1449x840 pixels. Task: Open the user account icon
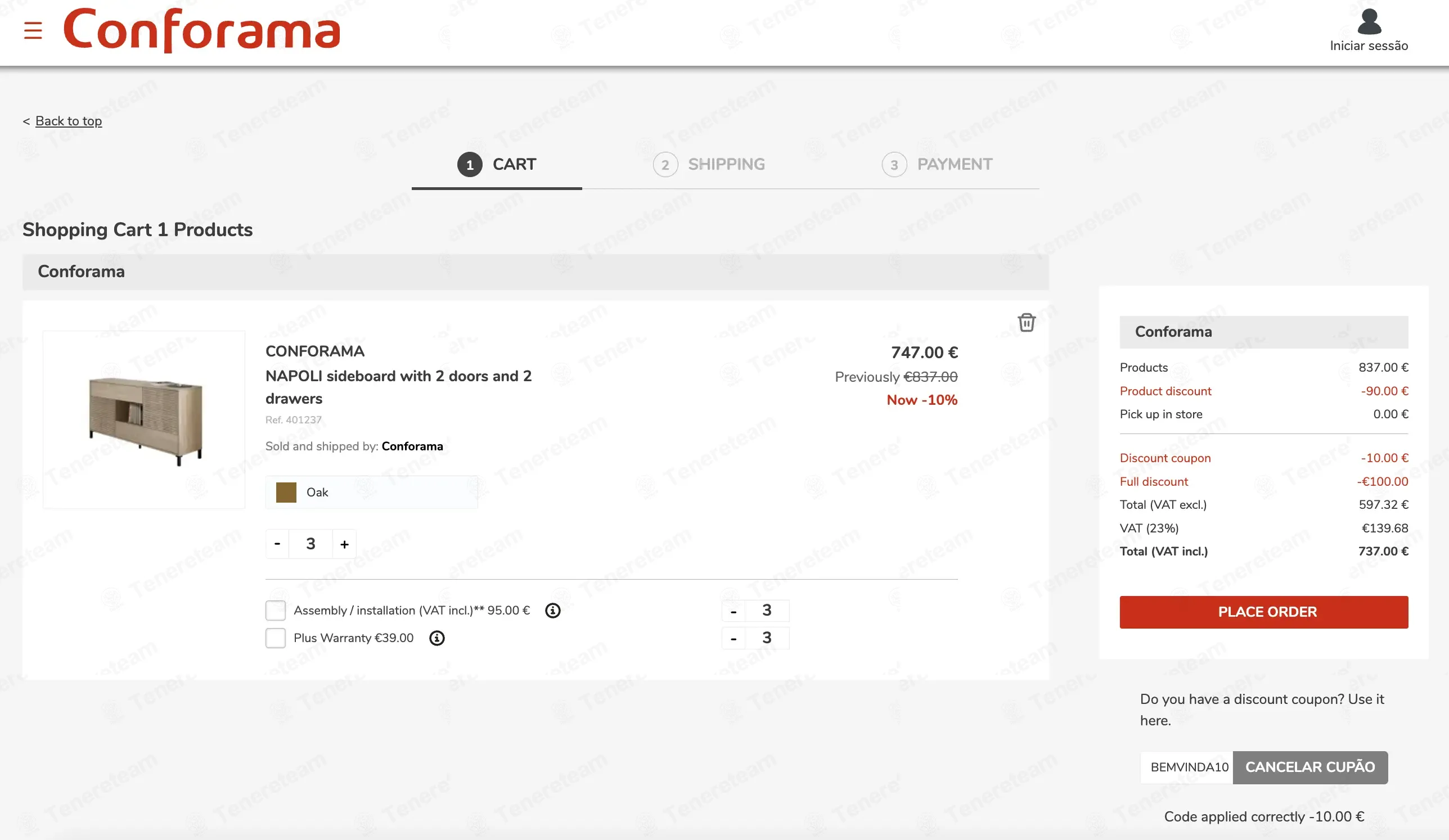click(1369, 22)
